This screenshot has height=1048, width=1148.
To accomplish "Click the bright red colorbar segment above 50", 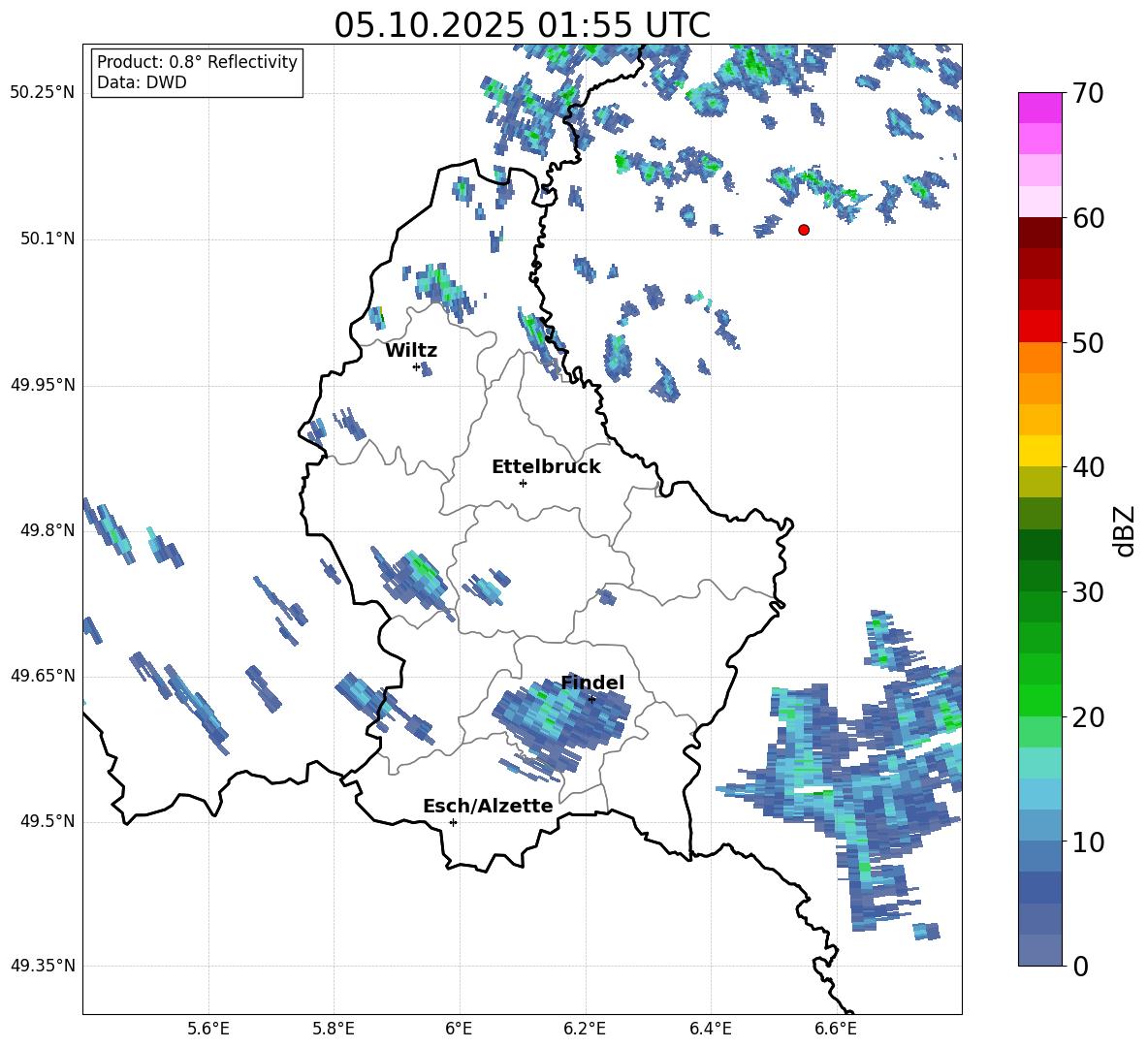I will 1040,327.
